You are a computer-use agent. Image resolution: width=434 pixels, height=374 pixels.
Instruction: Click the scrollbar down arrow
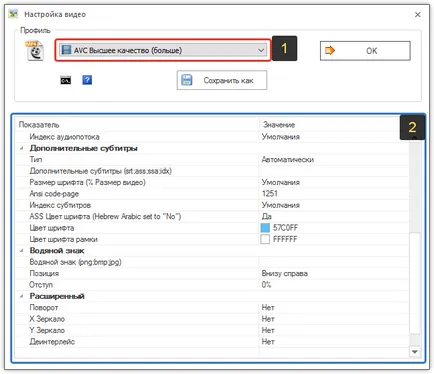point(415,352)
